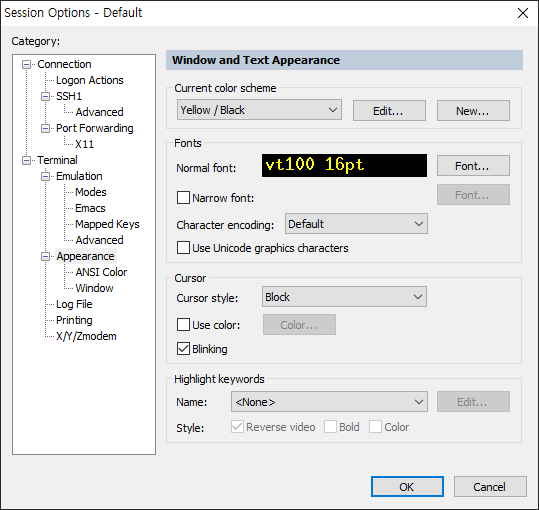539x510 pixels.
Task: Click Edit... for Highlight keywords
Action: point(473,401)
